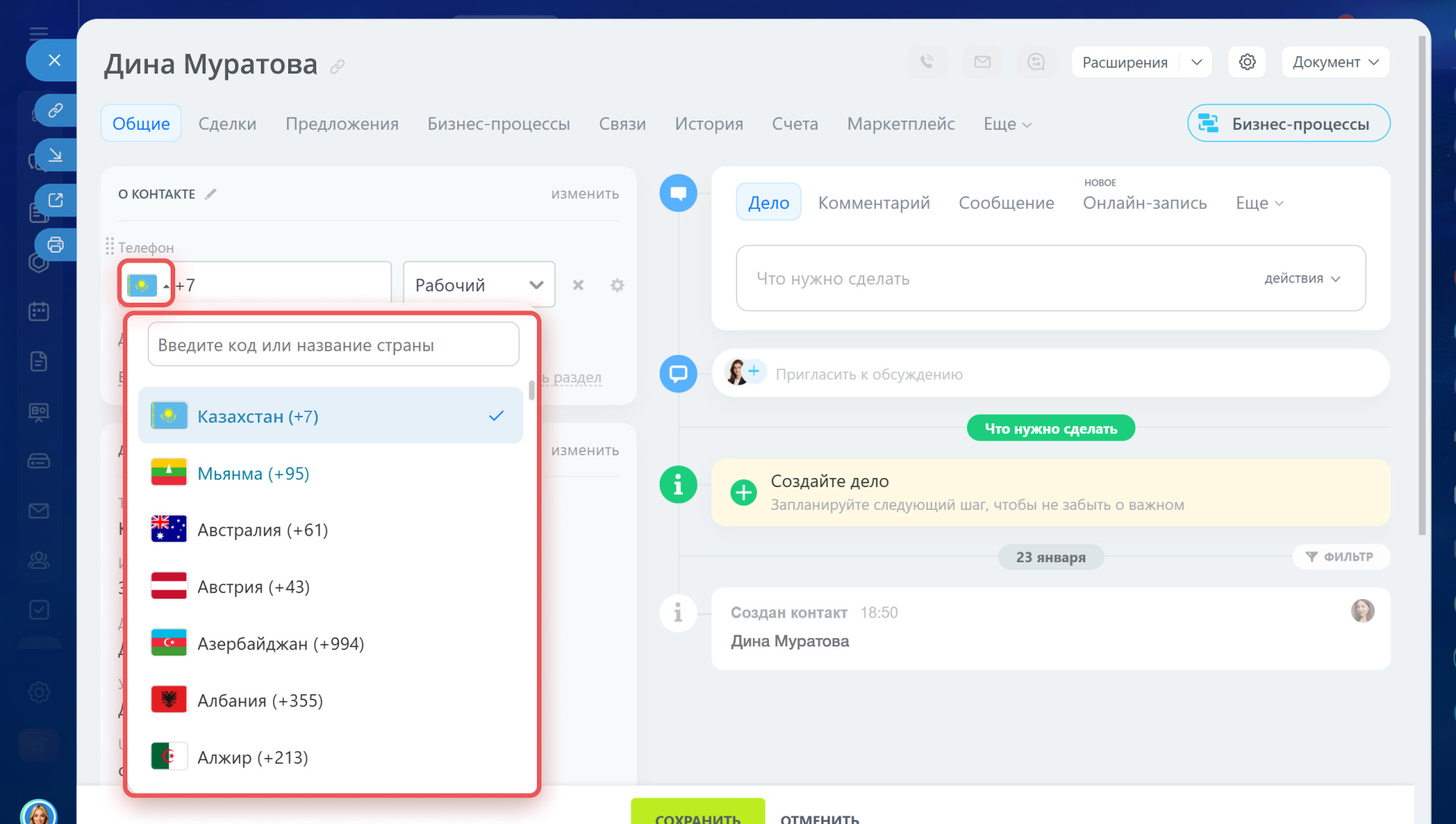The height and width of the screenshot is (824, 1456).
Task: Open the действия dropdown in task field
Action: click(x=1301, y=278)
